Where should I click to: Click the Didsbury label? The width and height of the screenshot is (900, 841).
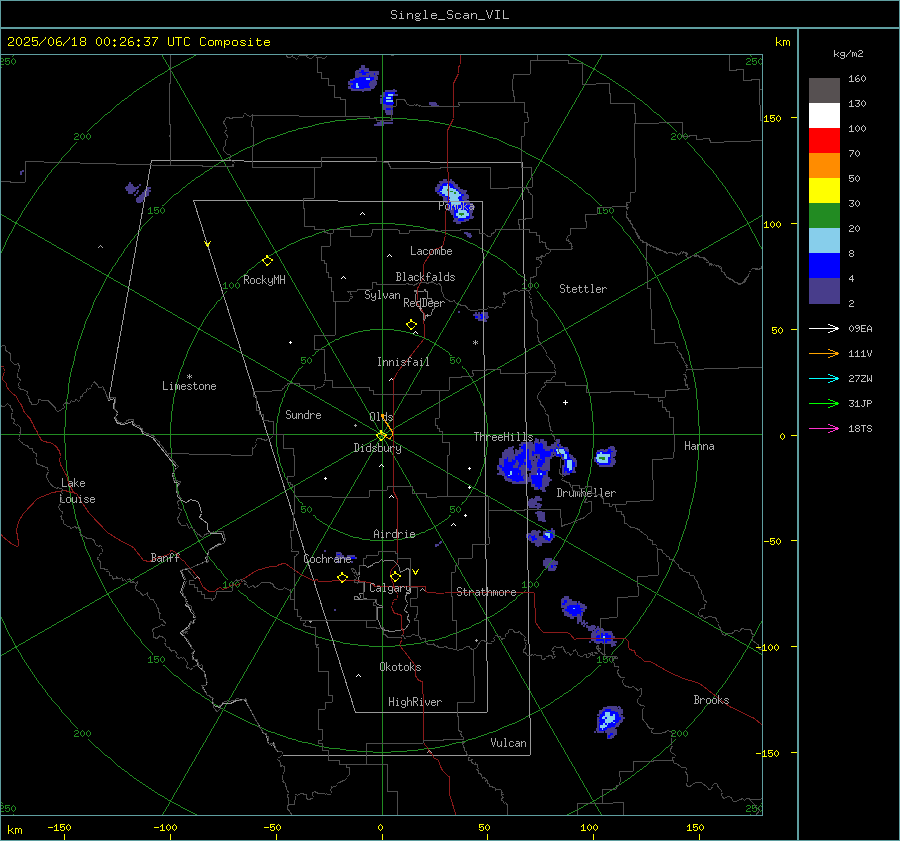point(377,448)
